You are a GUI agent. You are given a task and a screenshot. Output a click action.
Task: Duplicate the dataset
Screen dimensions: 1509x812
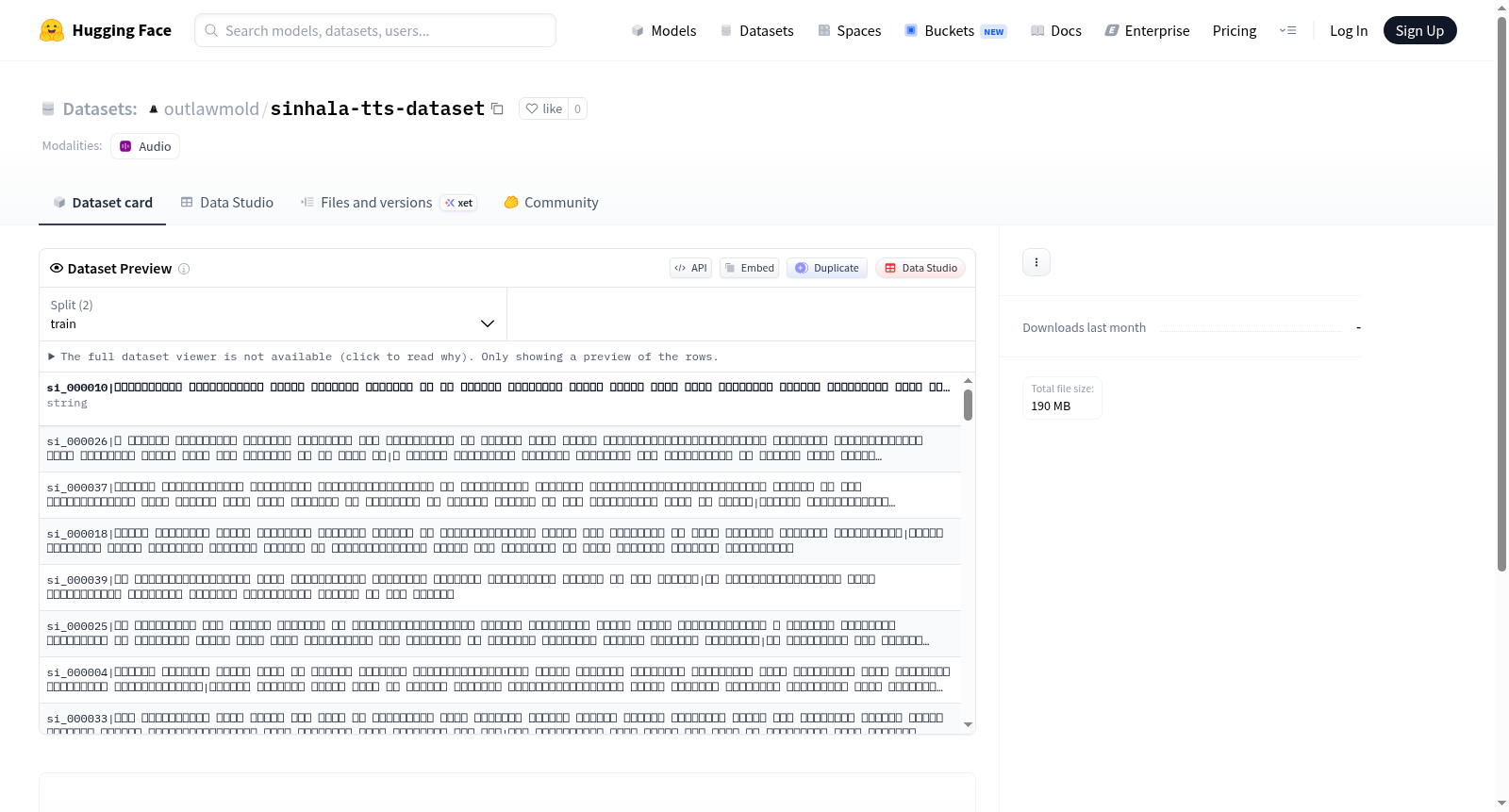[827, 268]
